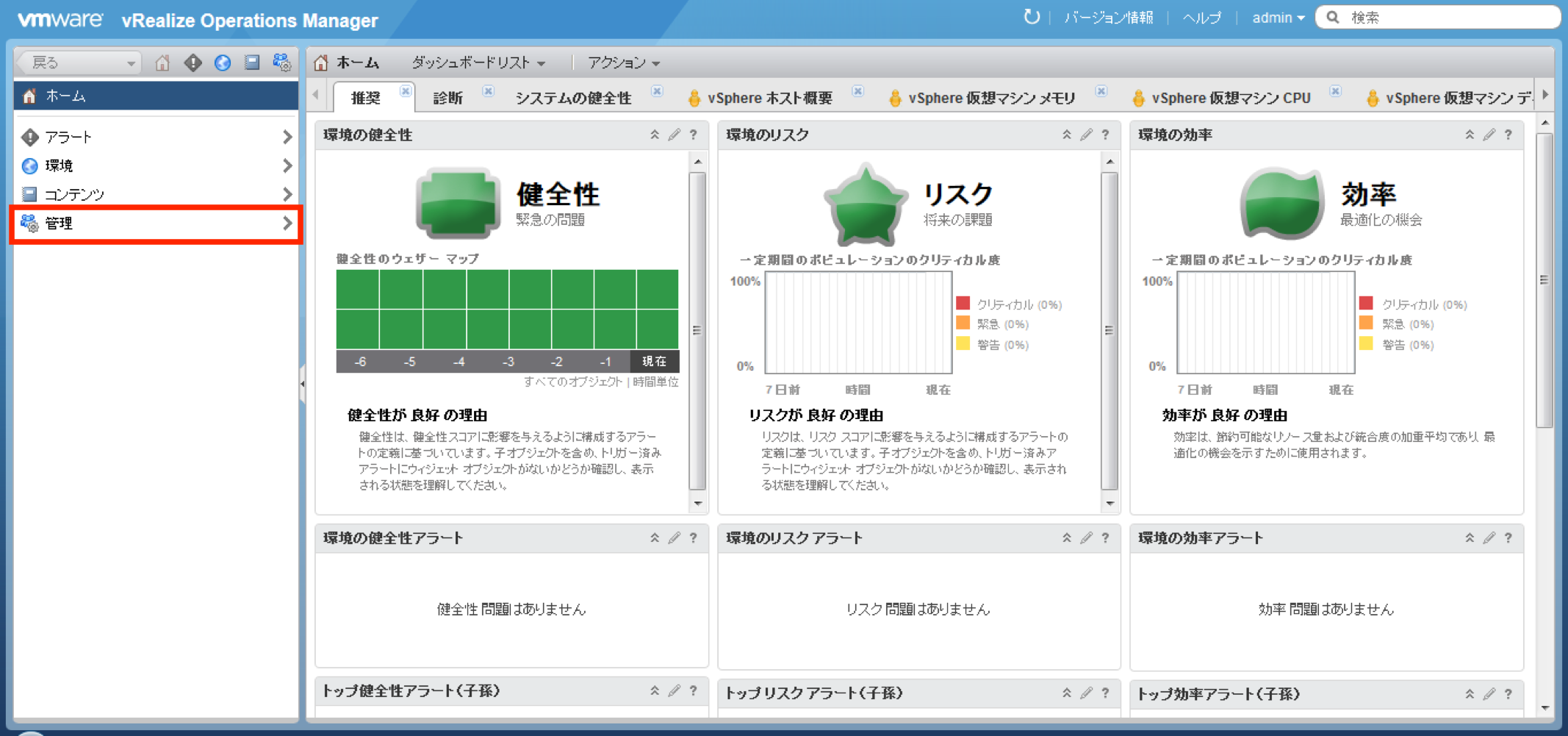Click the right scroll arrow of the dashboard tabs

1546,94
